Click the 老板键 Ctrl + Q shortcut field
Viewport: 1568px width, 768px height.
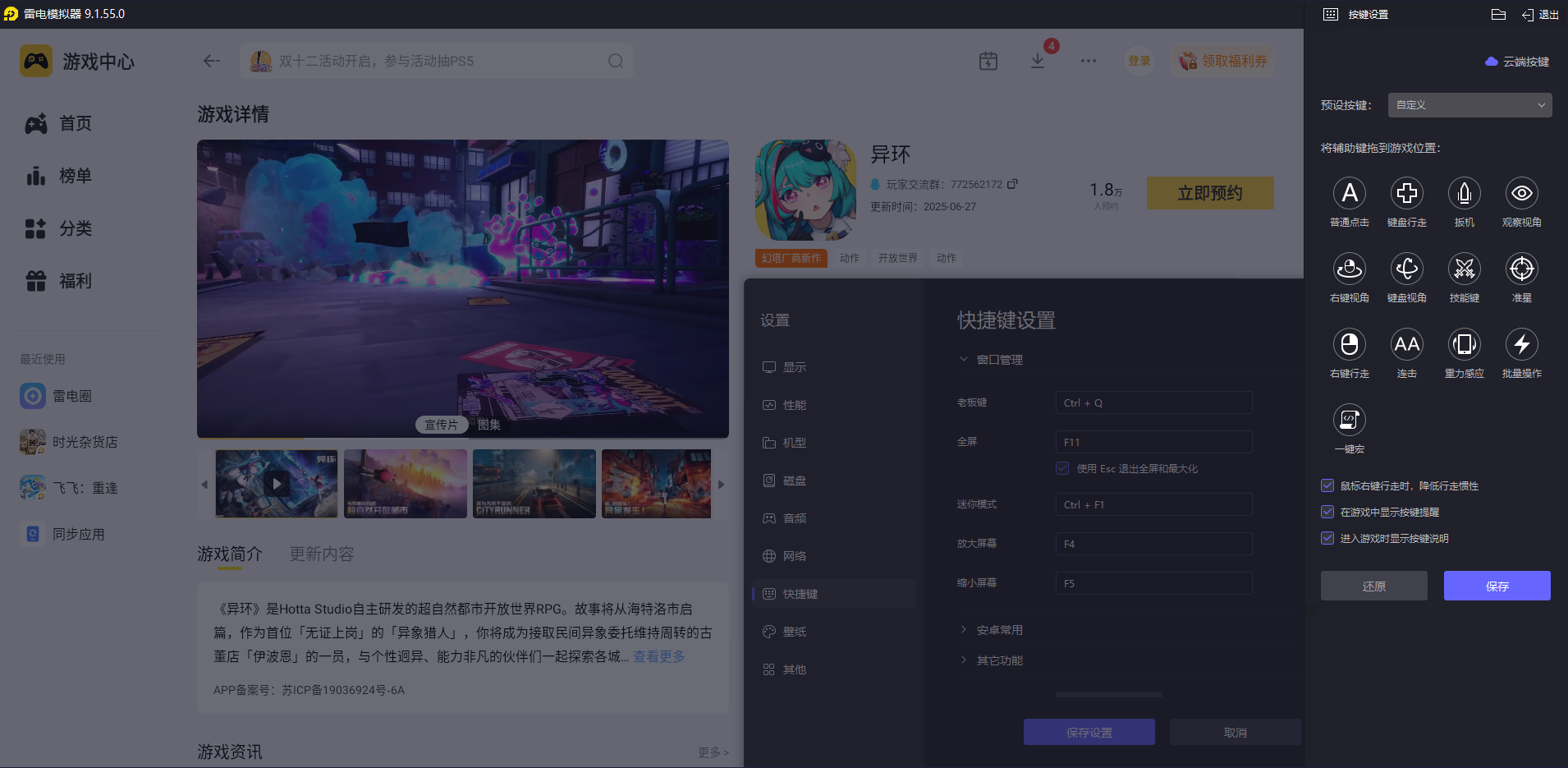[1153, 402]
